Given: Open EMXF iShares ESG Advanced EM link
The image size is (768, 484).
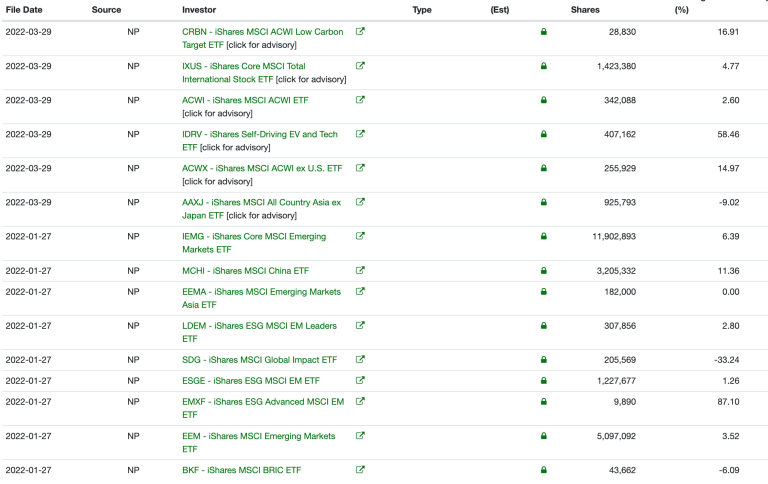Looking at the screenshot, I should pyautogui.click(x=263, y=408).
